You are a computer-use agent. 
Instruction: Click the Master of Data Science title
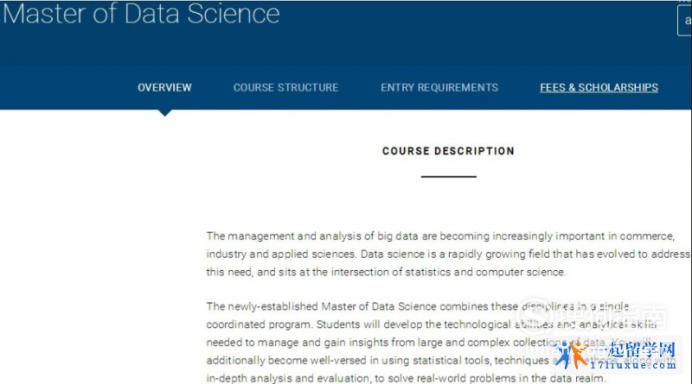click(x=141, y=13)
